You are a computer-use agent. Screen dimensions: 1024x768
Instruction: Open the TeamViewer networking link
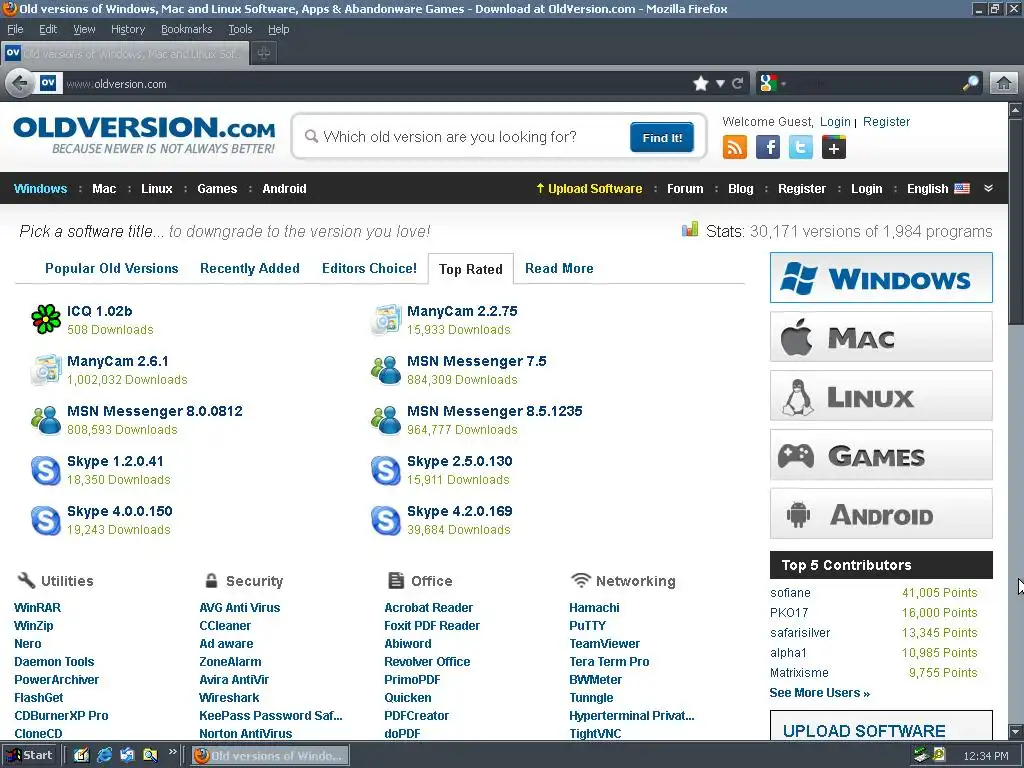tap(604, 643)
